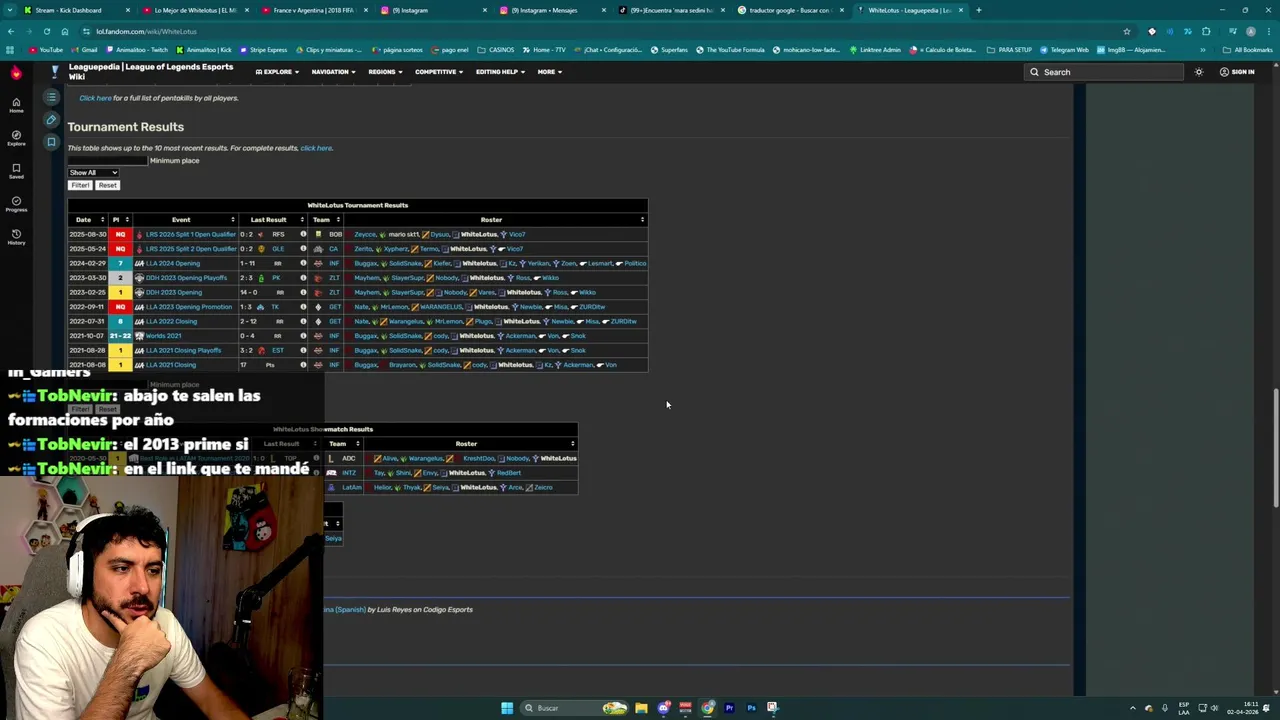Viewport: 1280px width, 720px height.
Task: Toggle the light/dark theme sun icon
Action: pyautogui.click(x=1199, y=72)
